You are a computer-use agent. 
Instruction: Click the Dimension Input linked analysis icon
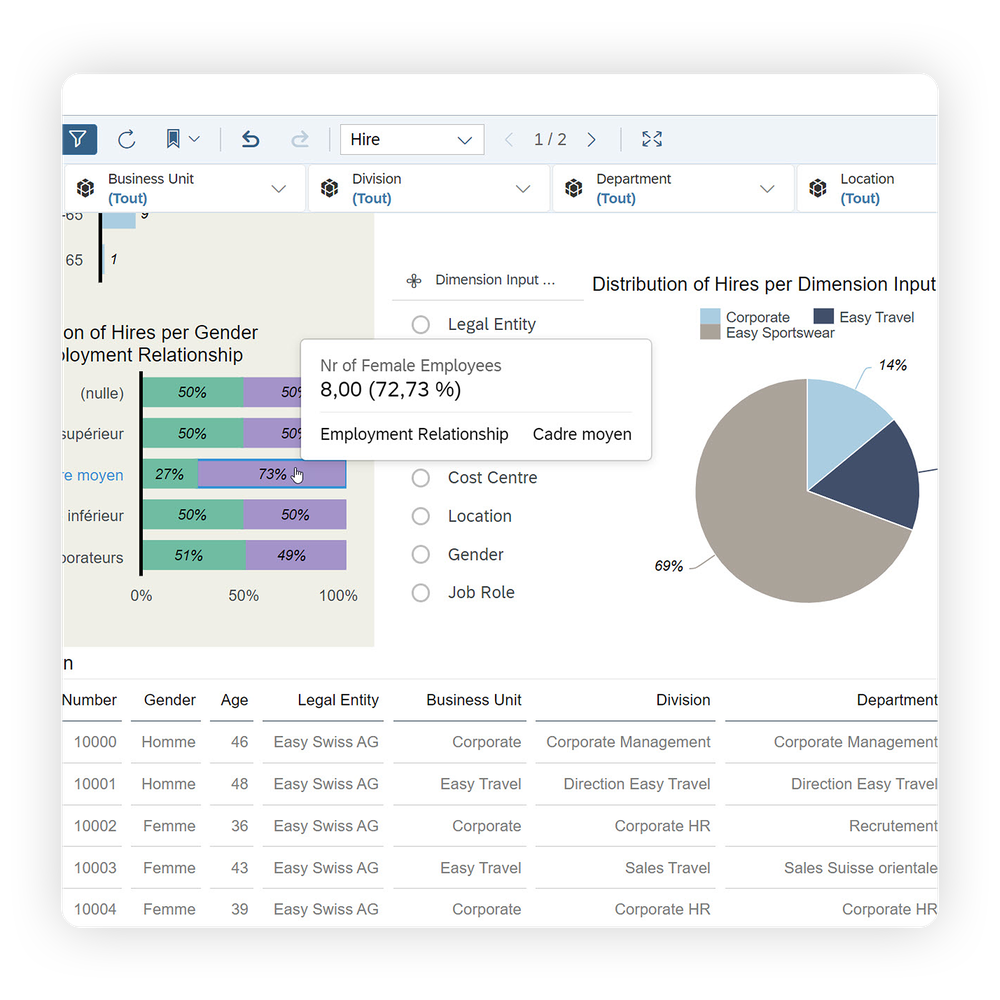point(413,281)
